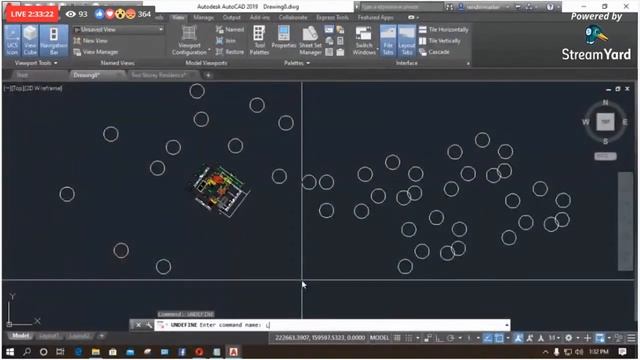Screen dimensions: 640x360
Task: Toggle the Navigation Bar button
Action: pyautogui.click(x=54, y=40)
